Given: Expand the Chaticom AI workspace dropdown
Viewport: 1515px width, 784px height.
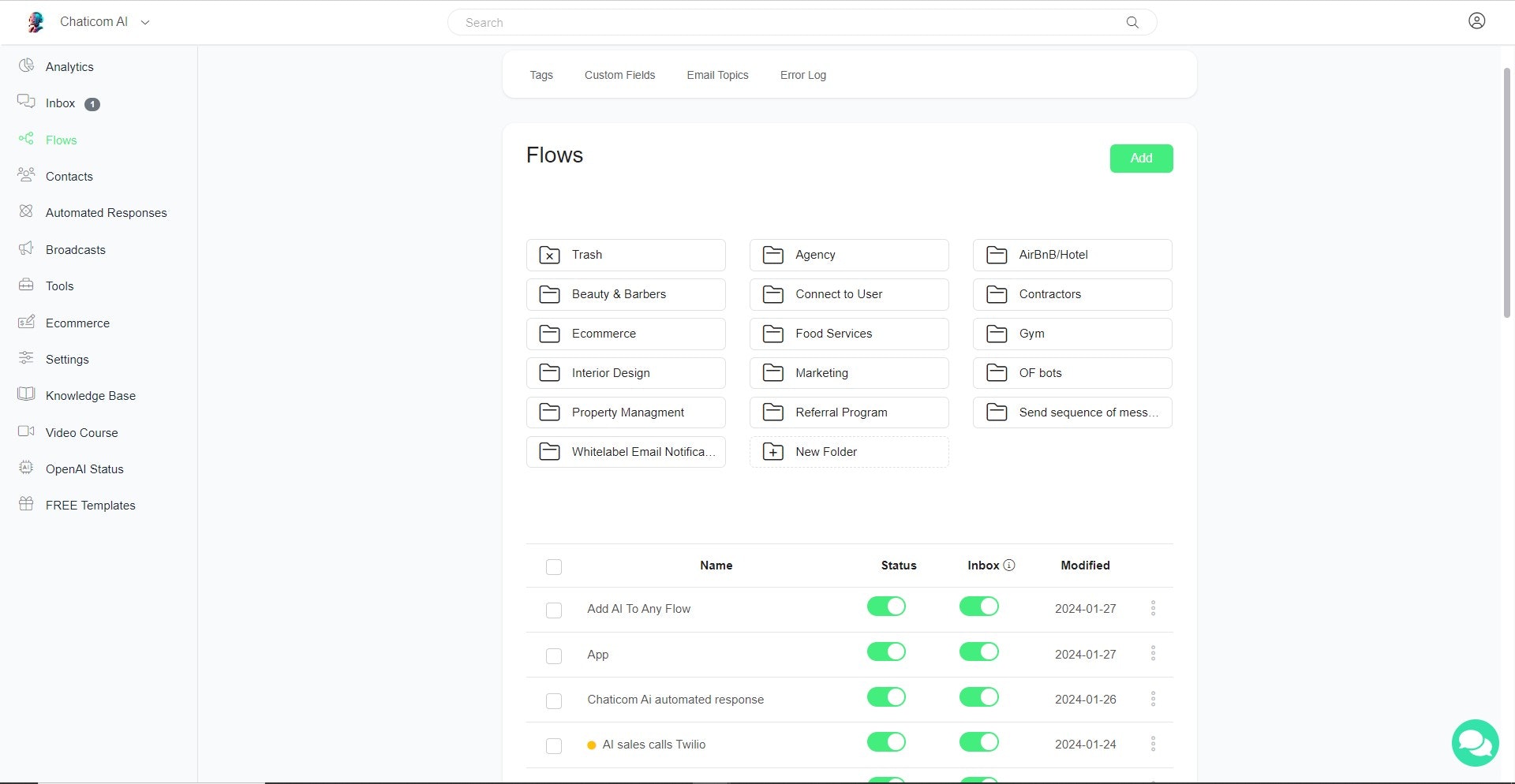Looking at the screenshot, I should pos(145,22).
